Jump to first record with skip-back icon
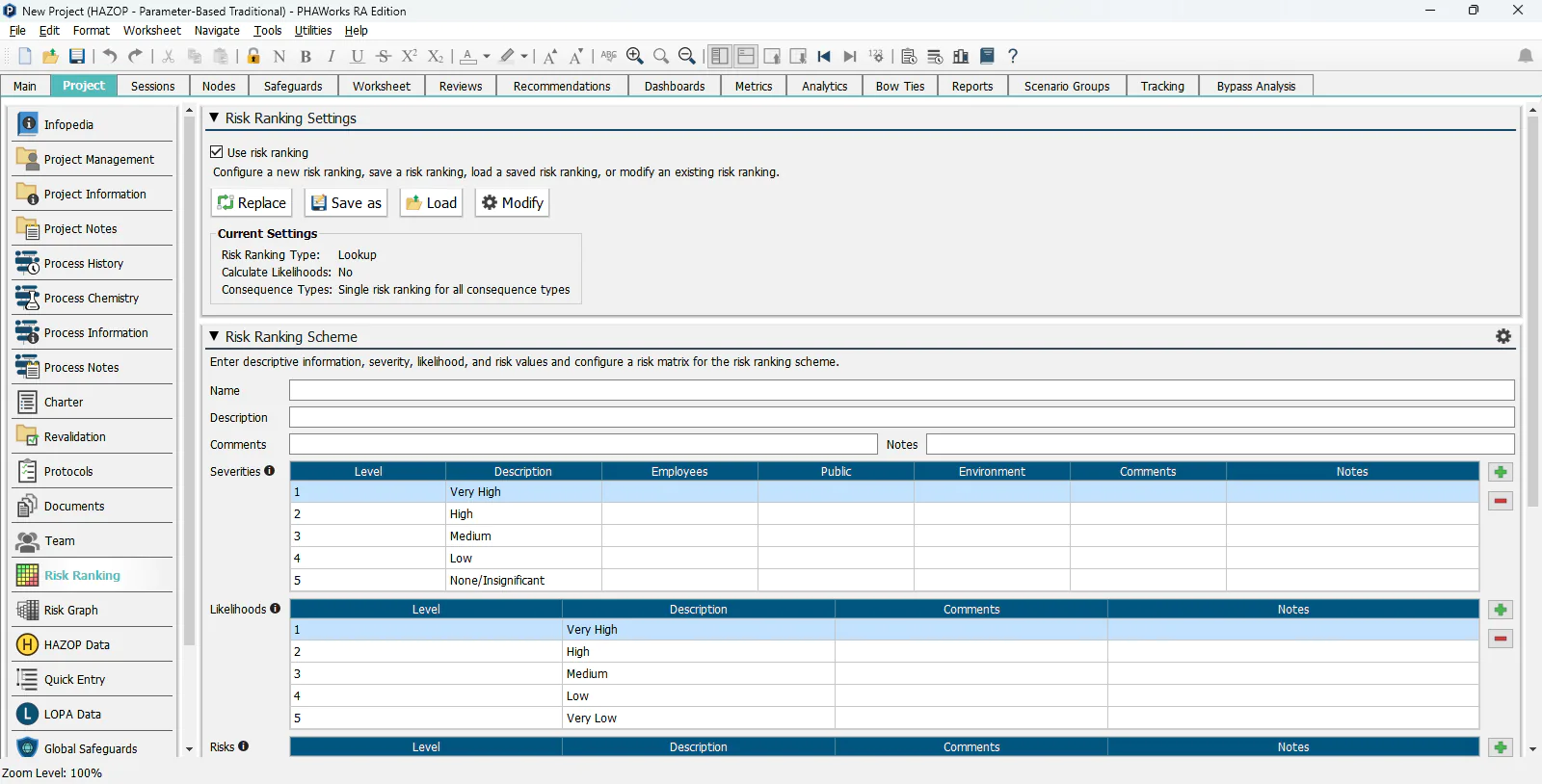The height and width of the screenshot is (784, 1542). (824, 56)
